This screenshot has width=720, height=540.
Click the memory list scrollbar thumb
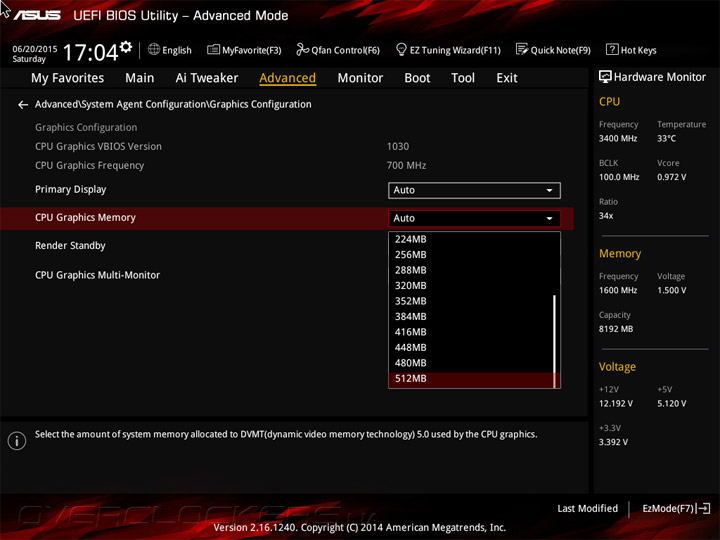(x=555, y=341)
